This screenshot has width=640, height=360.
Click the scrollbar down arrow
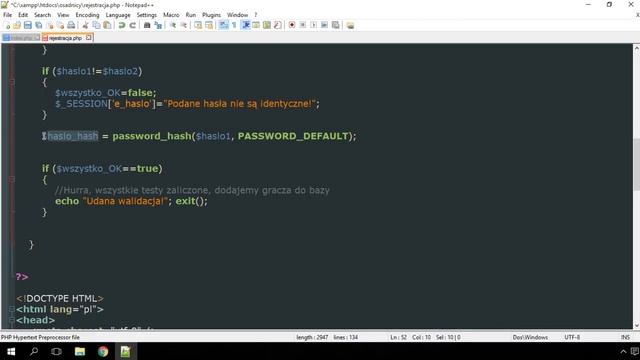[636, 325]
